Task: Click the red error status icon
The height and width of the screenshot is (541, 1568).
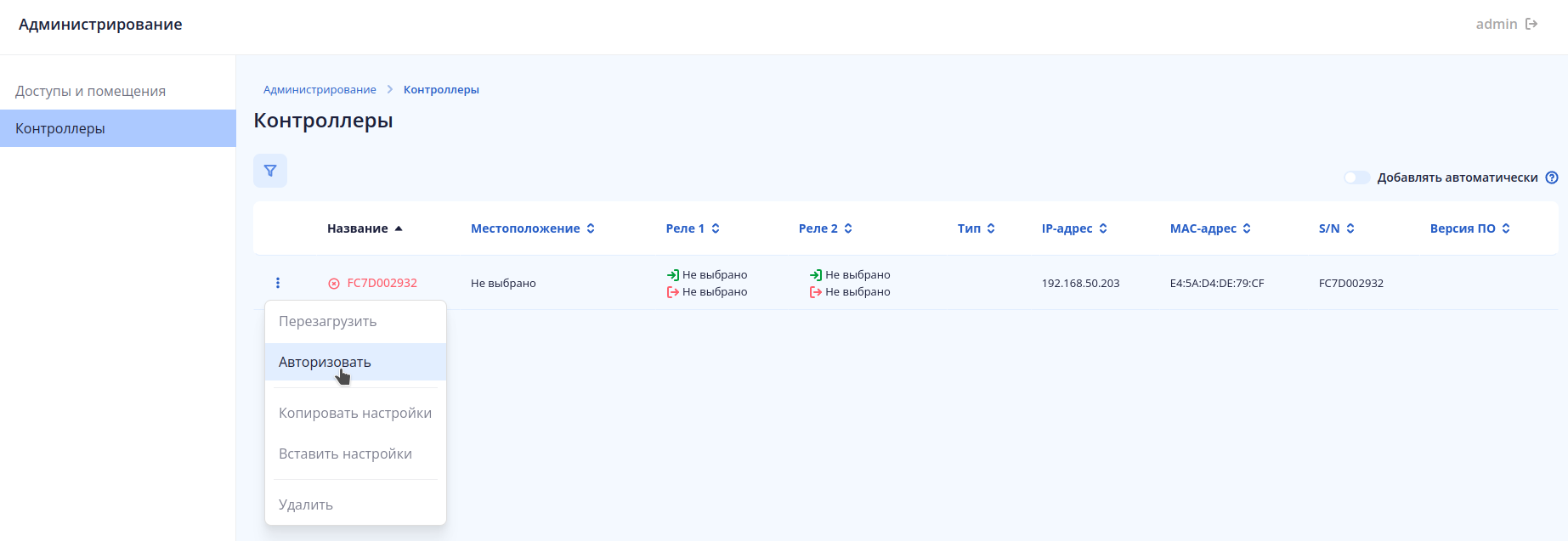Action: 334,284
